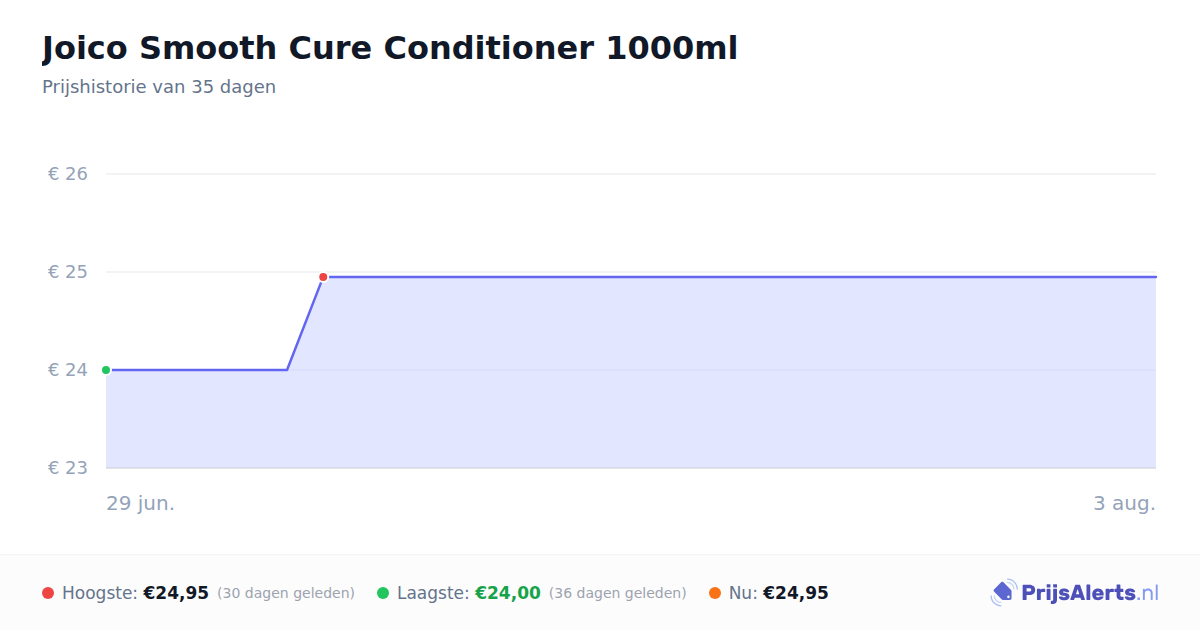Click the 3 aug. end date label
1200x630 pixels.
(x=1124, y=503)
